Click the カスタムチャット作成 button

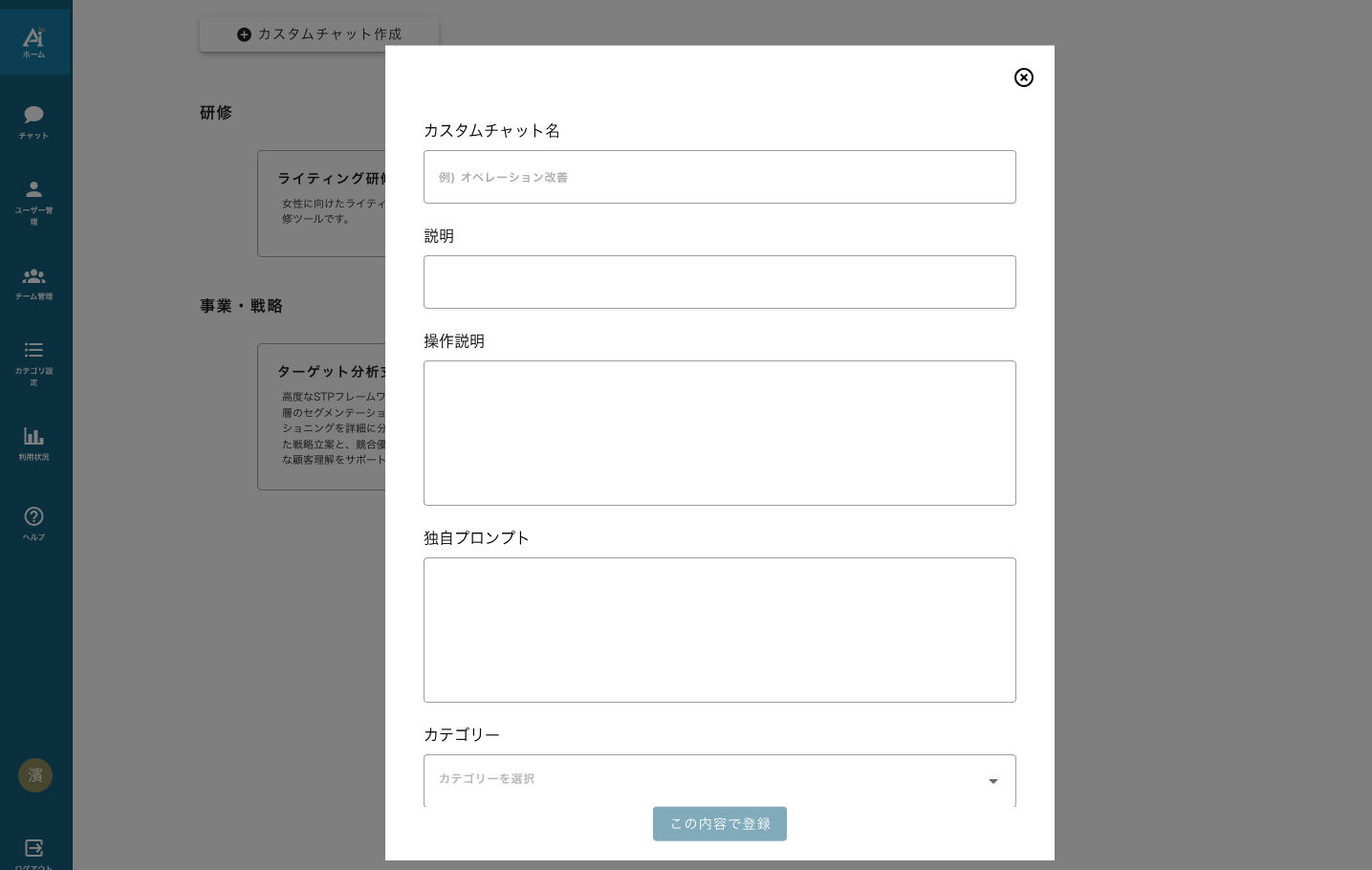coord(318,34)
